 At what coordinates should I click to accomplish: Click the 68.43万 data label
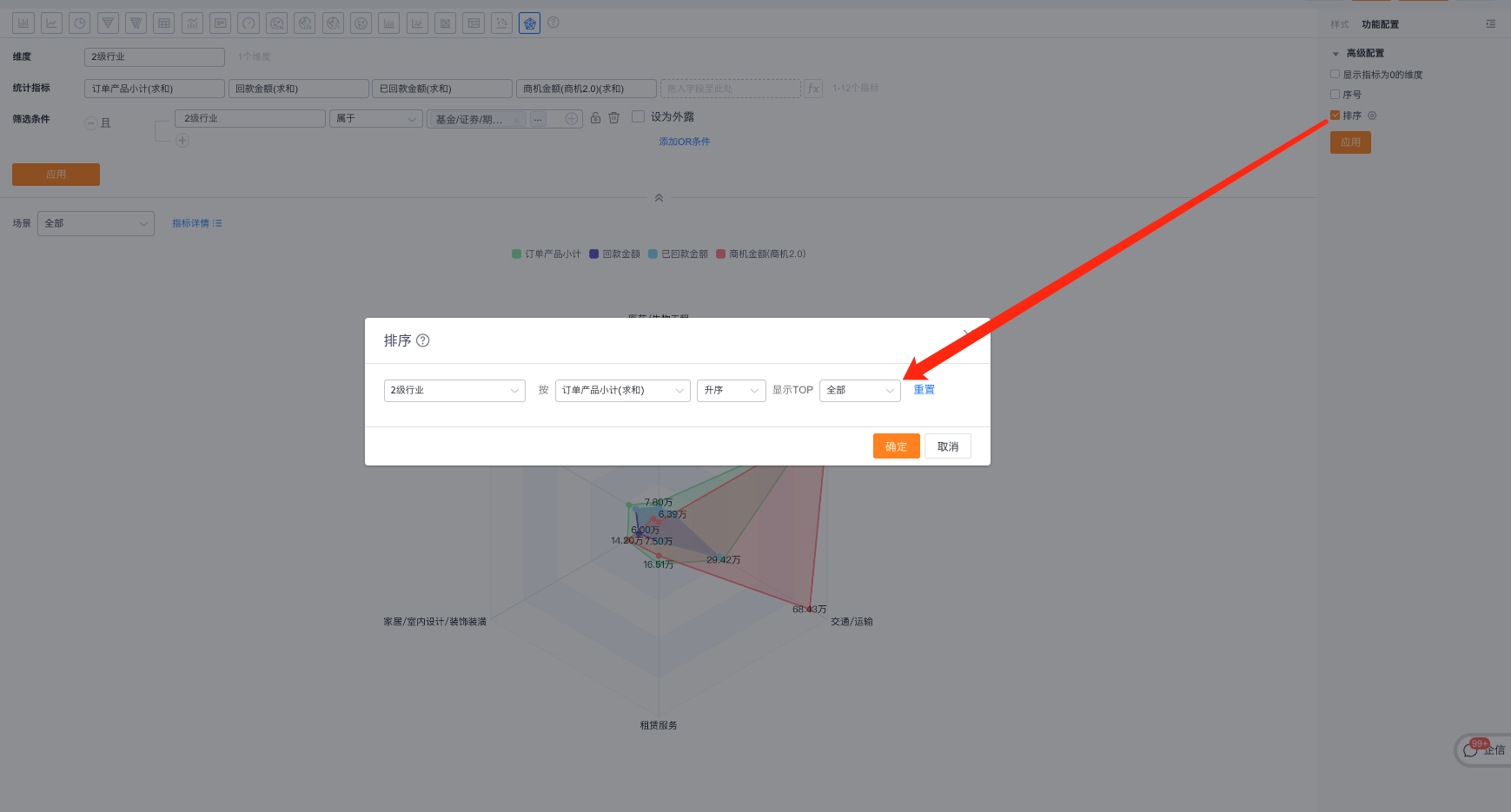tap(810, 610)
